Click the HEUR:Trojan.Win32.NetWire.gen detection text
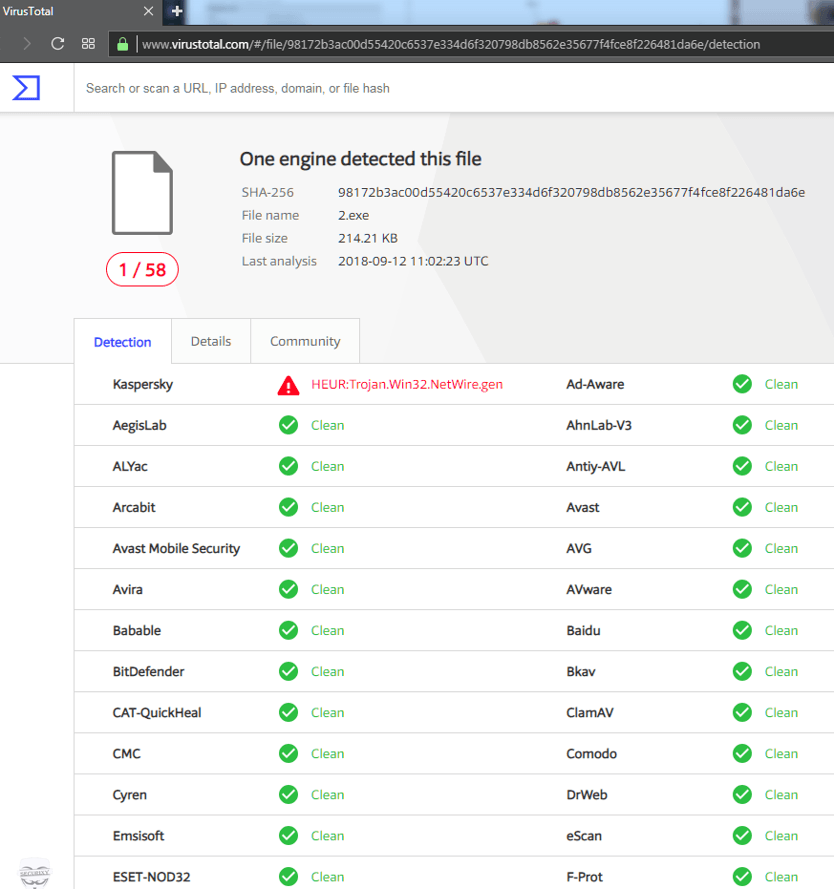Image resolution: width=834 pixels, height=889 pixels. click(x=407, y=384)
